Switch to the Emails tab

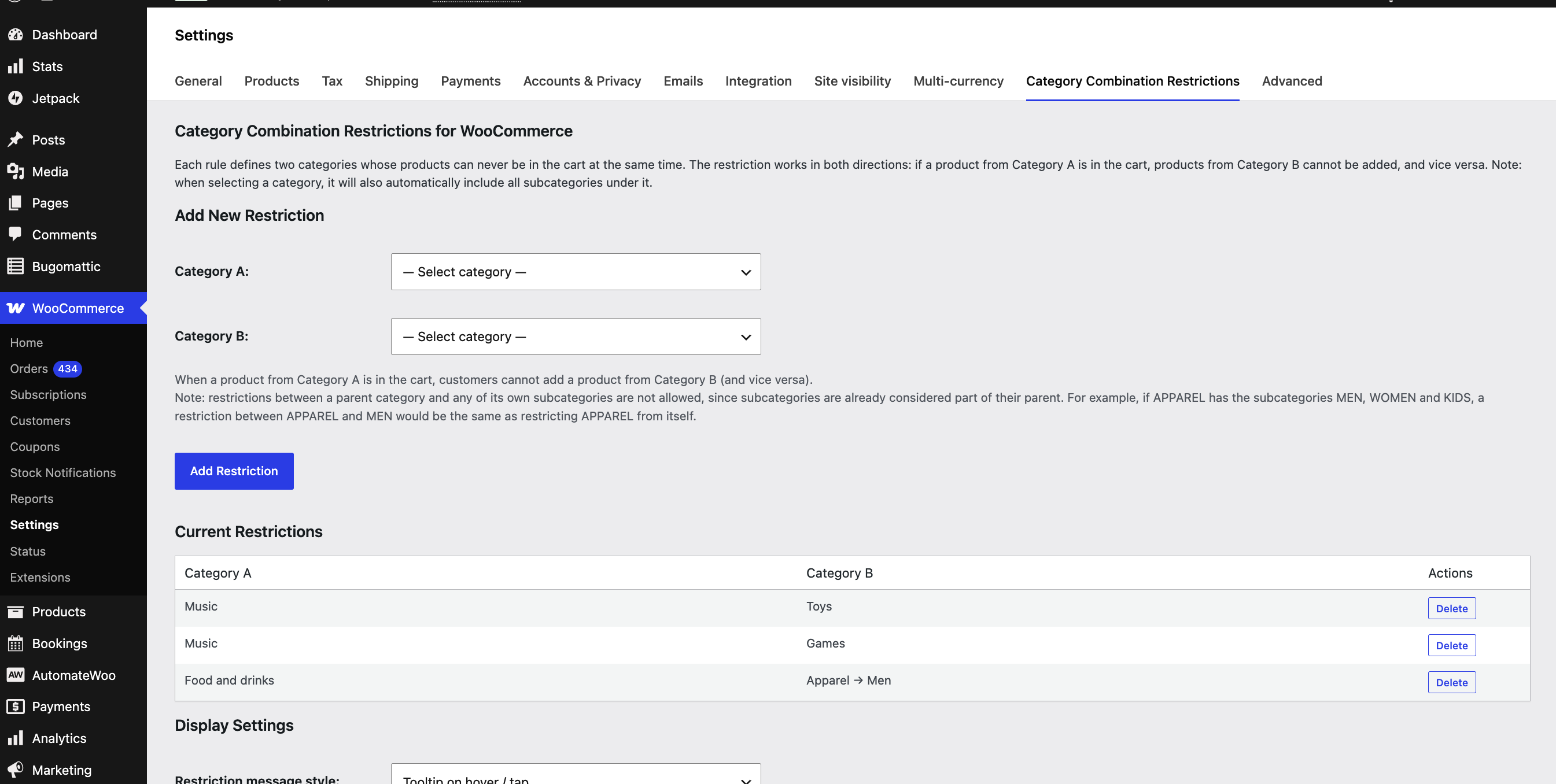pos(683,81)
